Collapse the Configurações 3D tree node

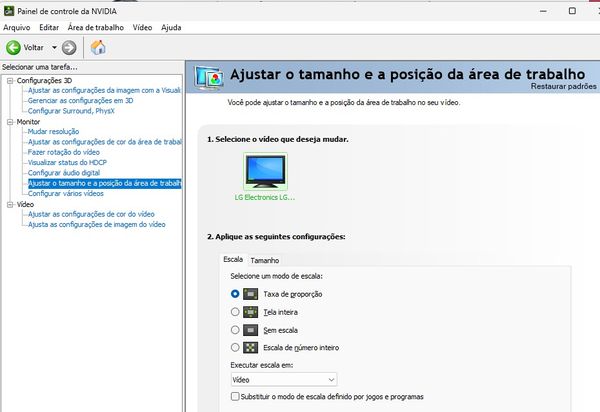pyautogui.click(x=10, y=80)
